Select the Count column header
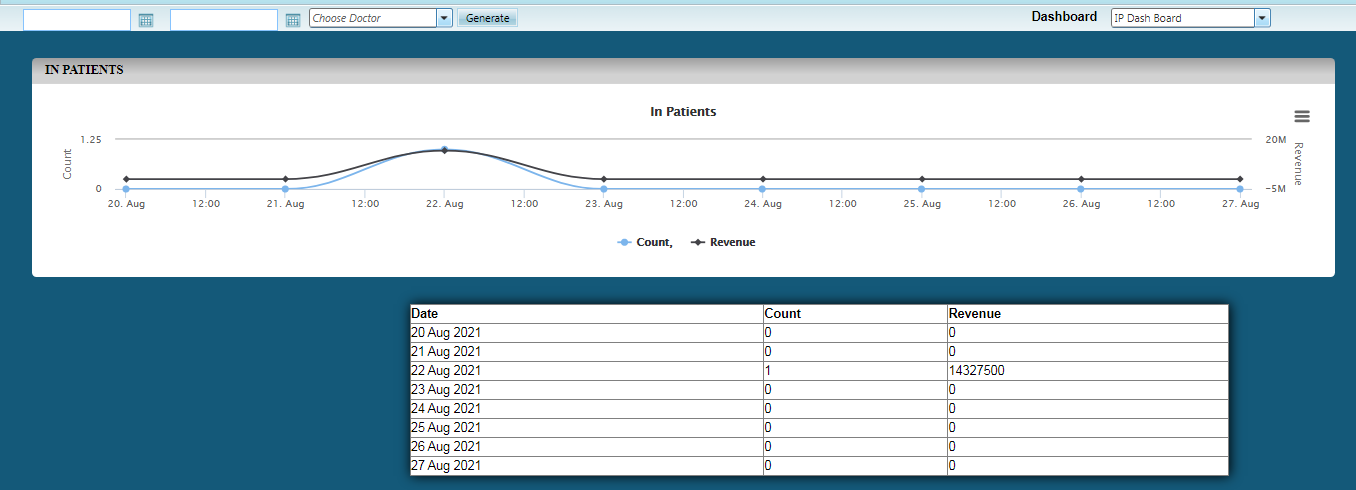The height and width of the screenshot is (490, 1356). [782, 313]
